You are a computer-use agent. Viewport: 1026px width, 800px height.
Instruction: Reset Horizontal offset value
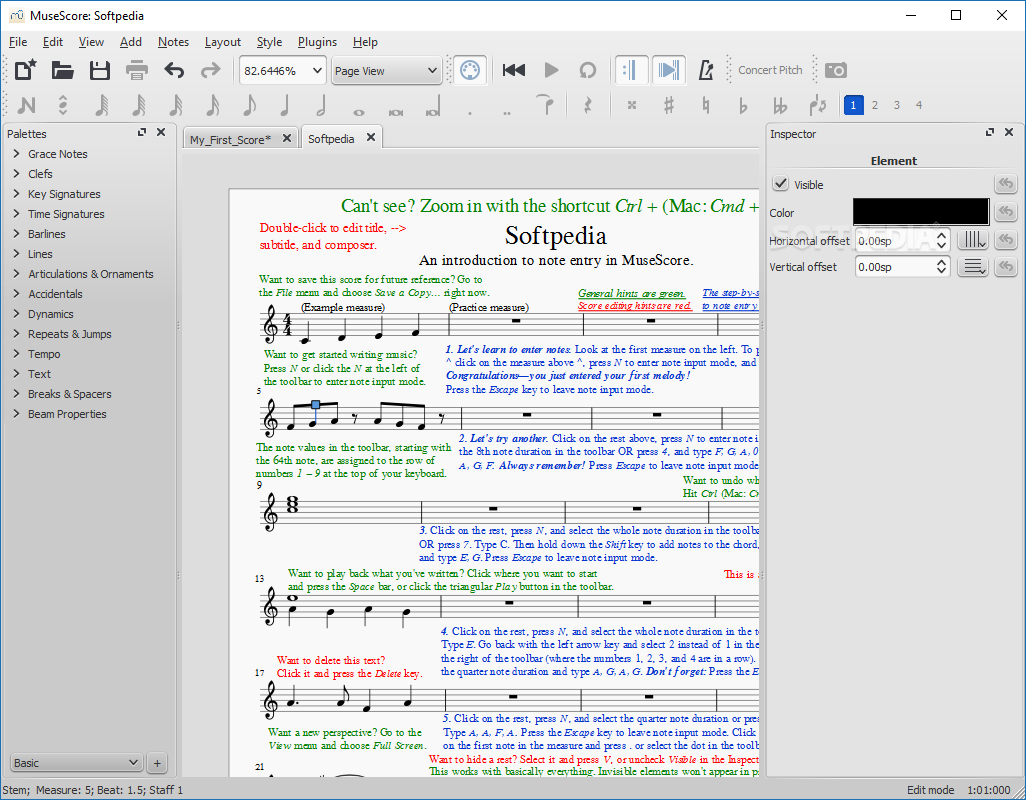[1006, 240]
